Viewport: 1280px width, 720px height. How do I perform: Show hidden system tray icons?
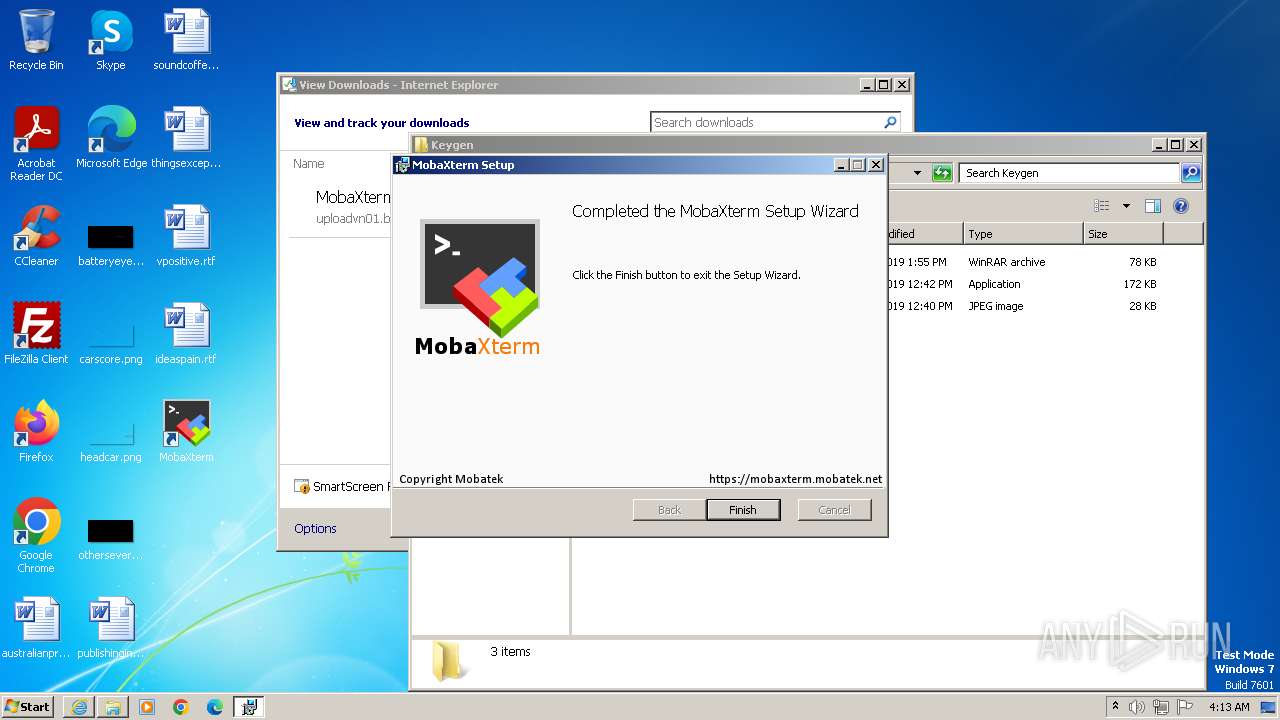[x=1115, y=707]
